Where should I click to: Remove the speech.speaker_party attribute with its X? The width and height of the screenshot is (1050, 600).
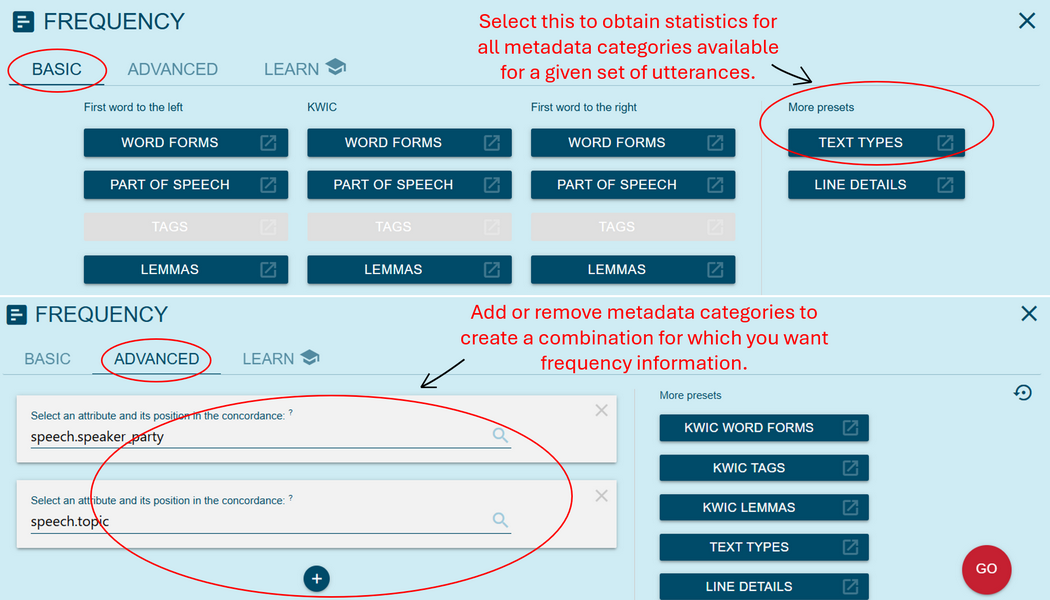coord(601,410)
